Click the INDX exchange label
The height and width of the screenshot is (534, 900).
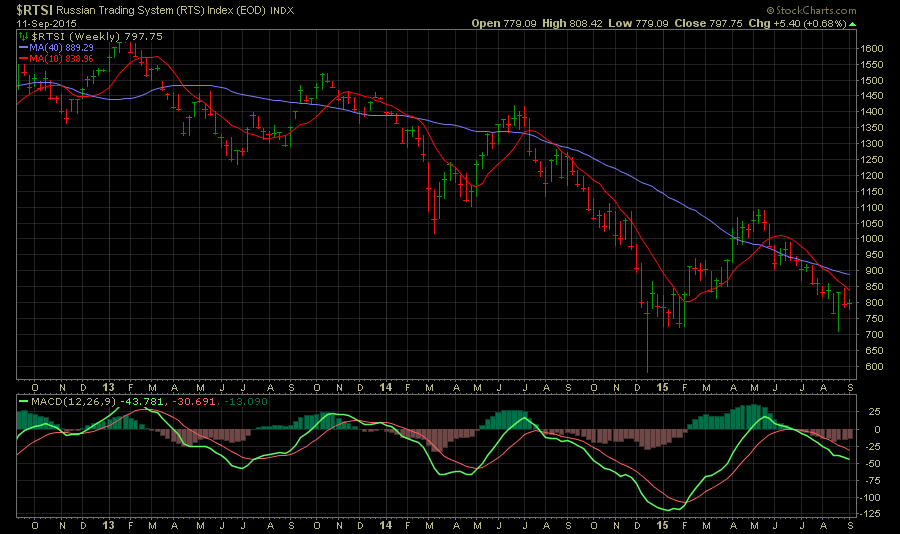pos(282,11)
